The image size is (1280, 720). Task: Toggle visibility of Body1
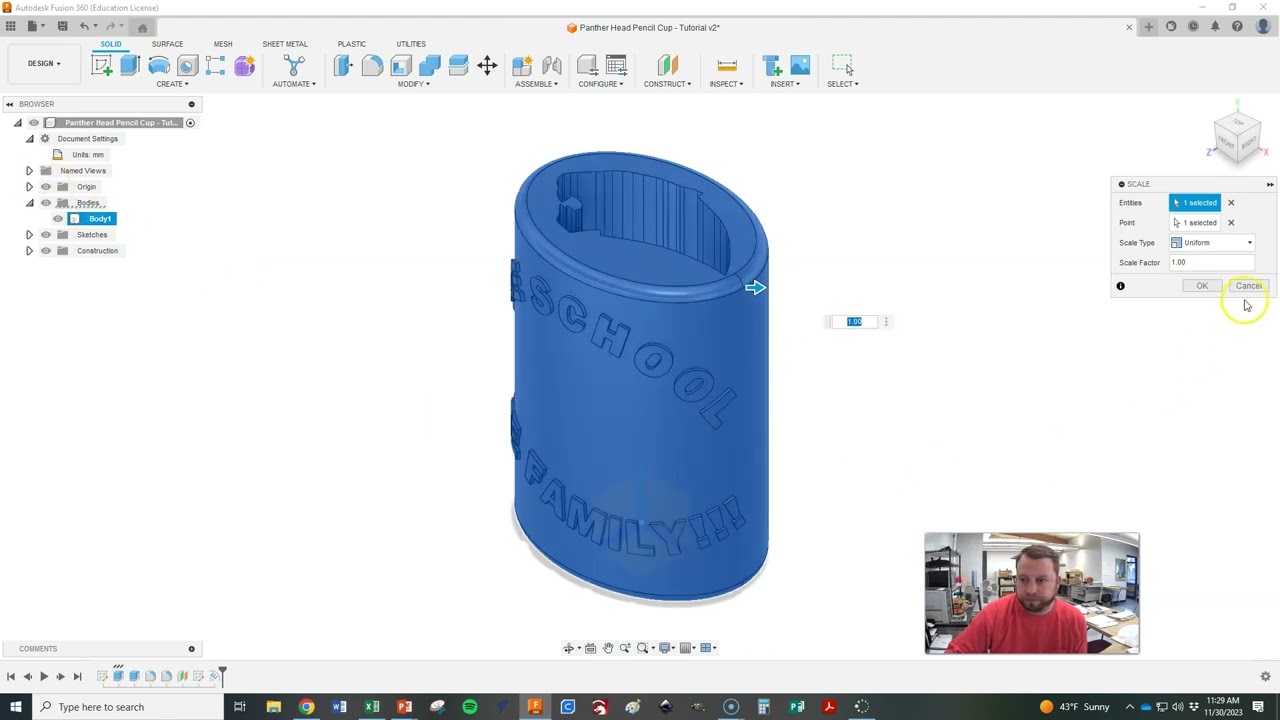[x=58, y=219]
